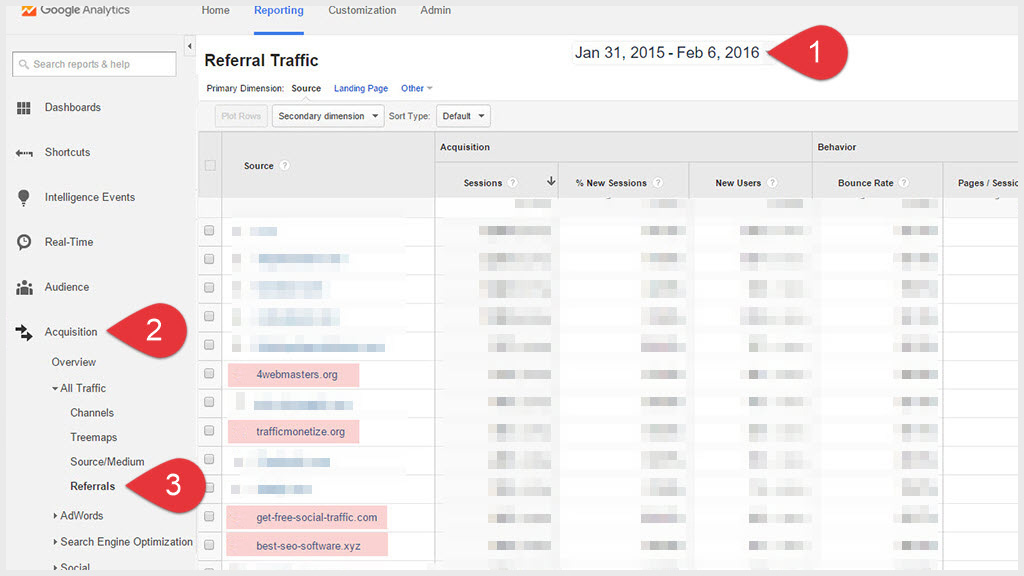
Task: Collapse the All Traffic tree section
Action: tap(55, 389)
